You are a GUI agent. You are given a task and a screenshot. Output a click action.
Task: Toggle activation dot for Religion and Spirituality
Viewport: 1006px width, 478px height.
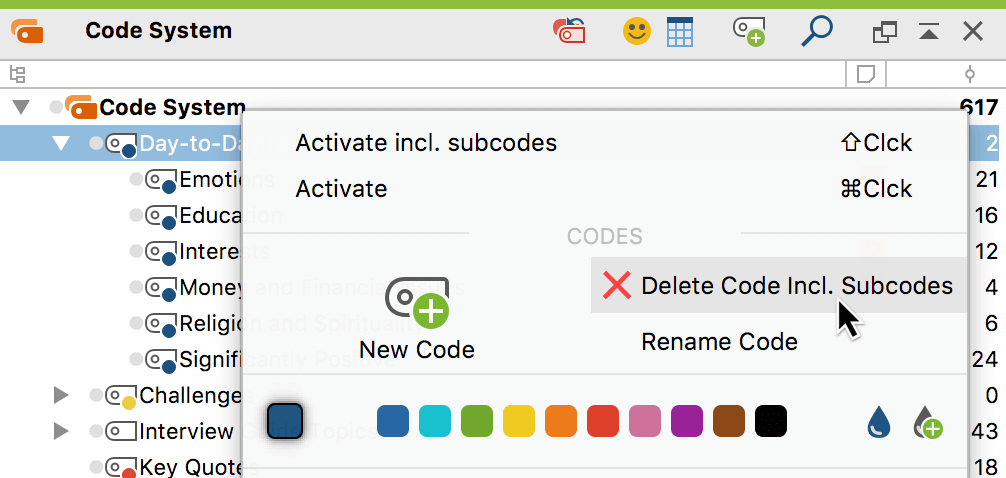point(135,323)
